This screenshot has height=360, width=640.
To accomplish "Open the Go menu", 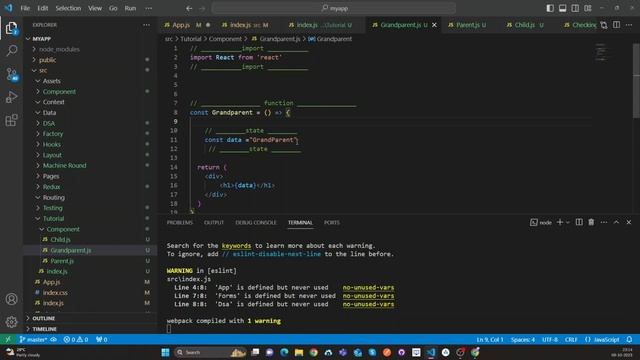I will pos(113,8).
